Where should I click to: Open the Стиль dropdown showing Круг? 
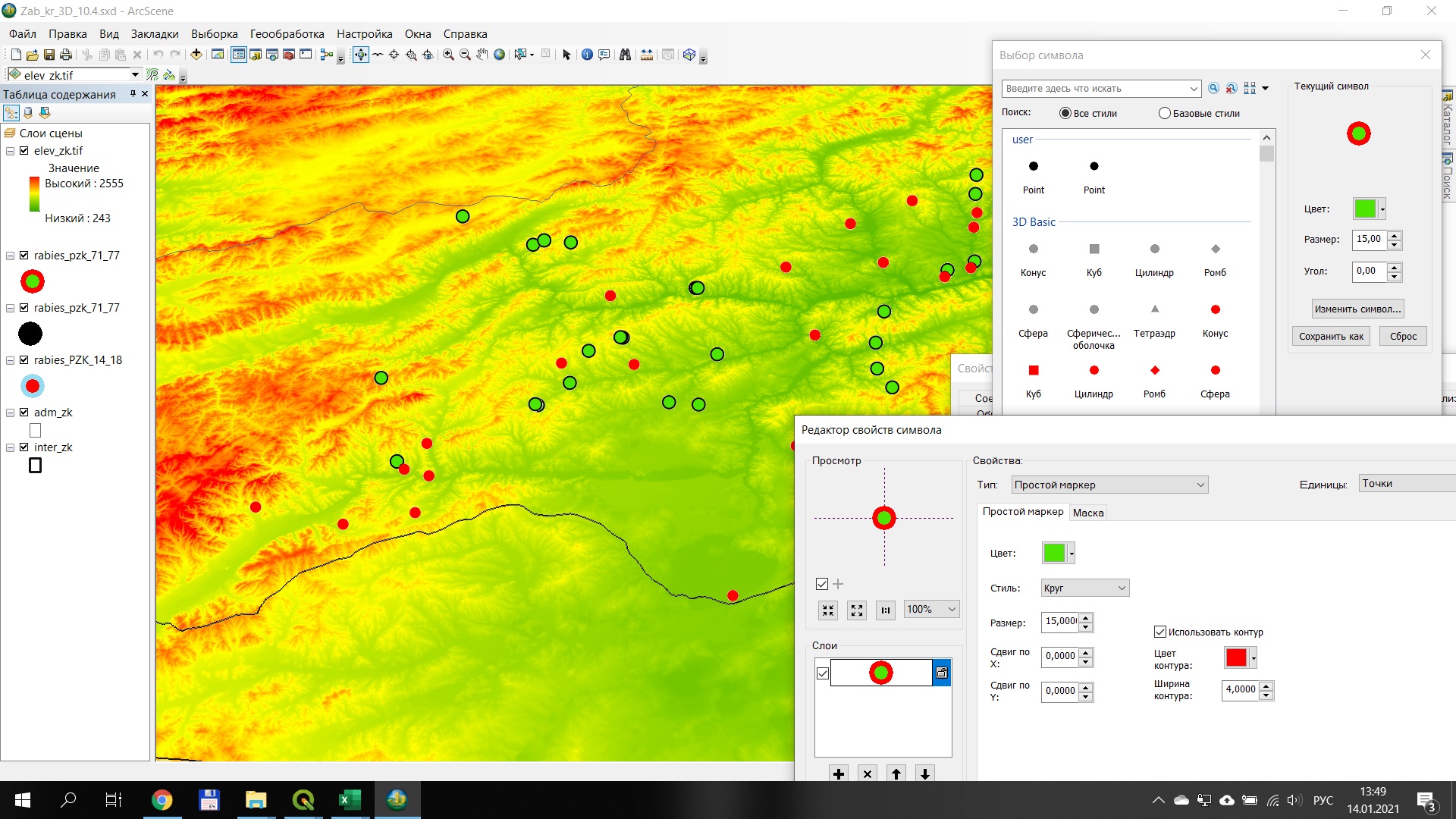[x=1084, y=588]
